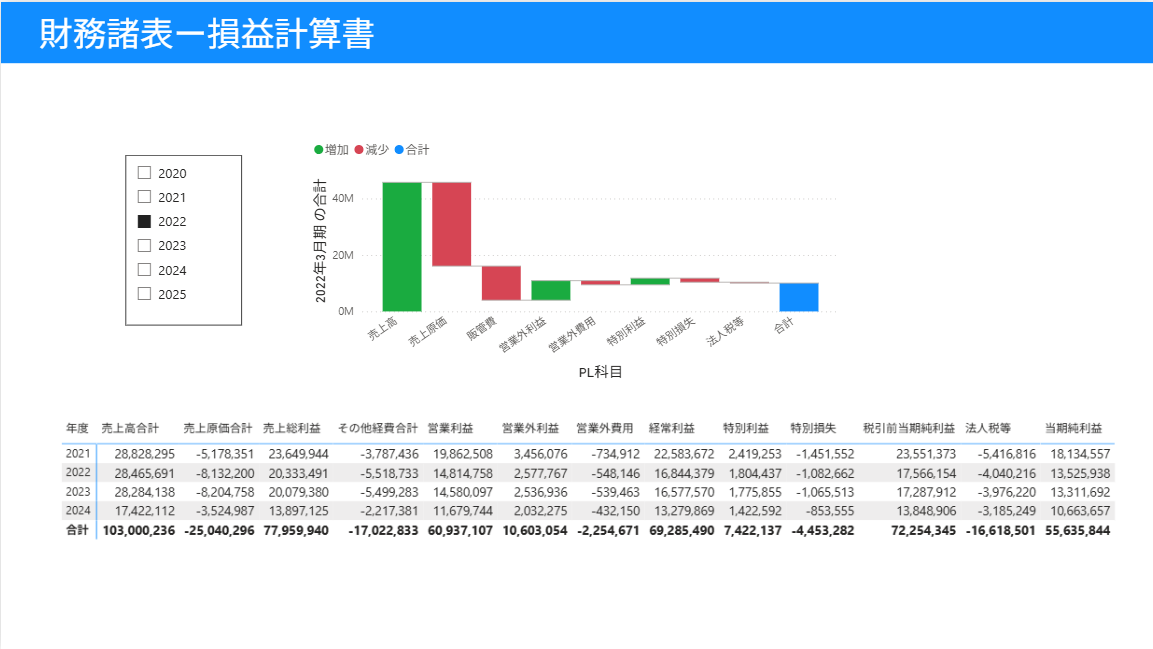
Task: Click the green 増加 legend marker
Action: tap(319, 150)
